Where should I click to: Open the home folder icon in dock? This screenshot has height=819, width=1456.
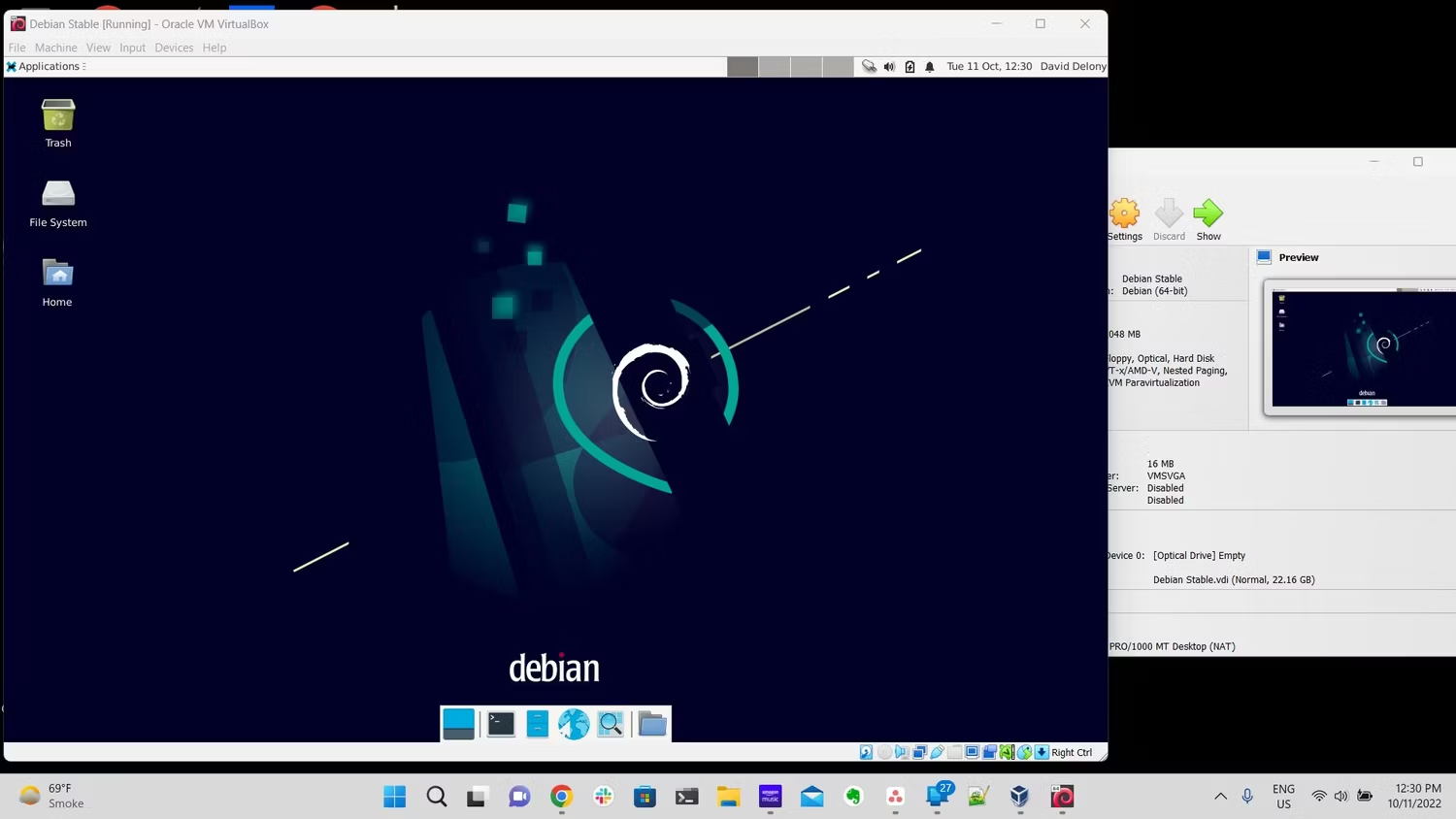pos(652,724)
